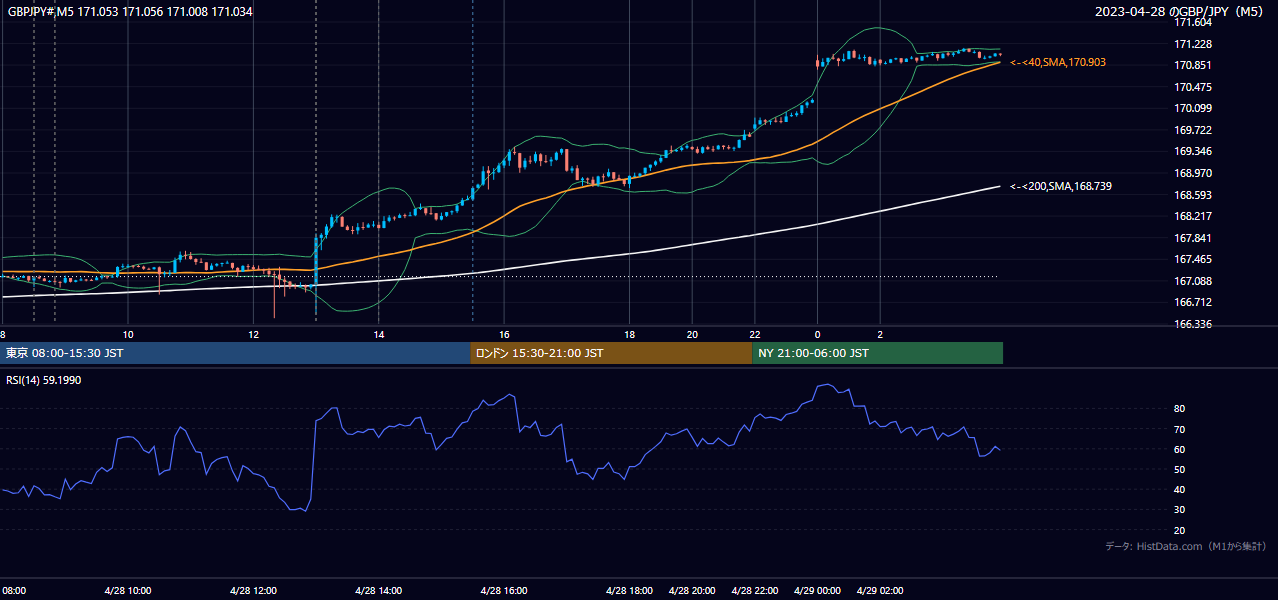Click the RSI scale value 50
Viewport: 1278px width, 600px height.
point(1179,469)
